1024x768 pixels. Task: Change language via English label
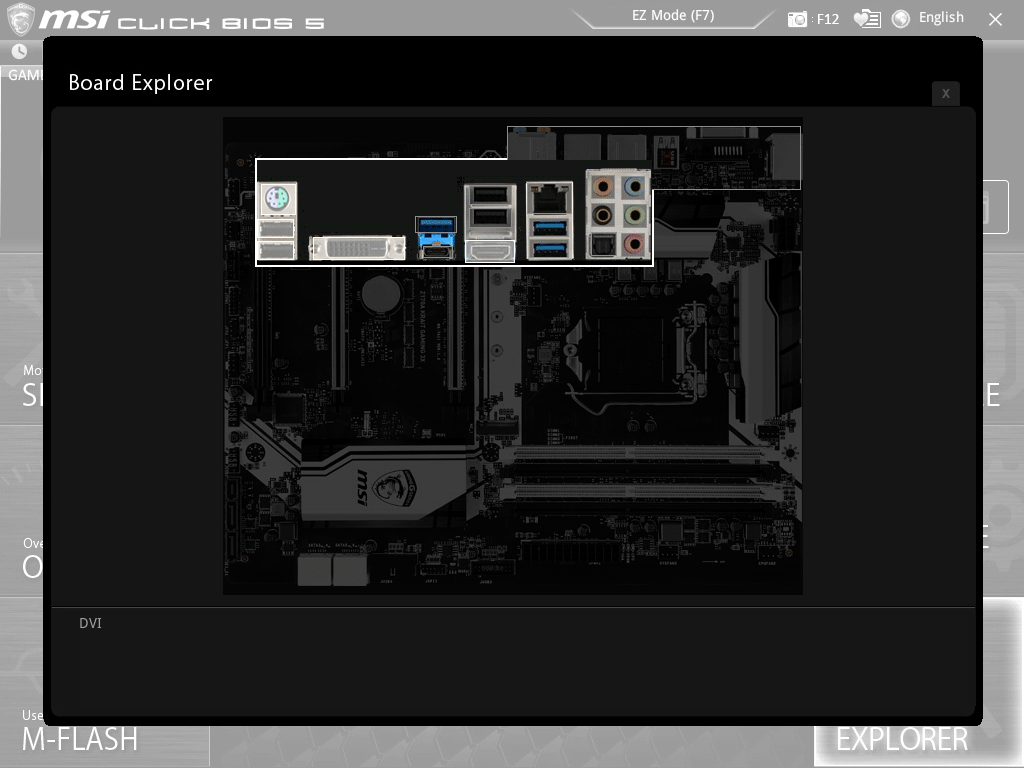[941, 18]
